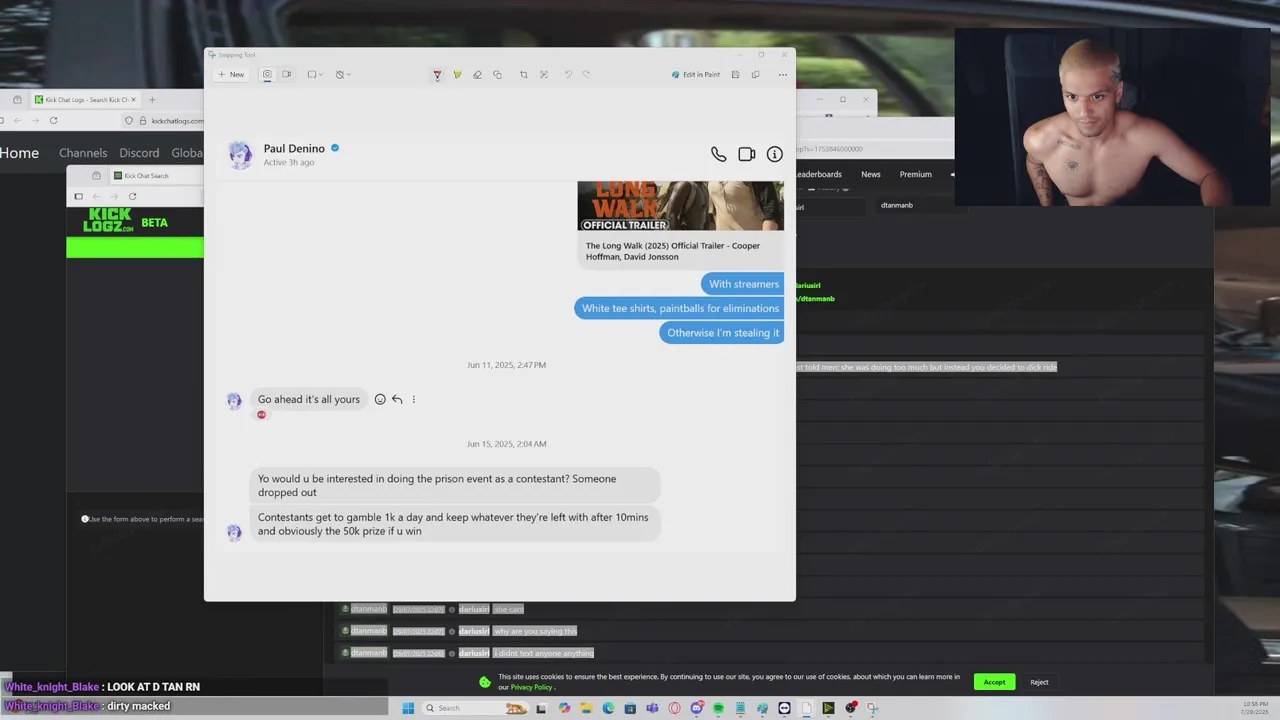Save the snip with the save icon
The width and height of the screenshot is (1280, 720).
click(x=735, y=74)
